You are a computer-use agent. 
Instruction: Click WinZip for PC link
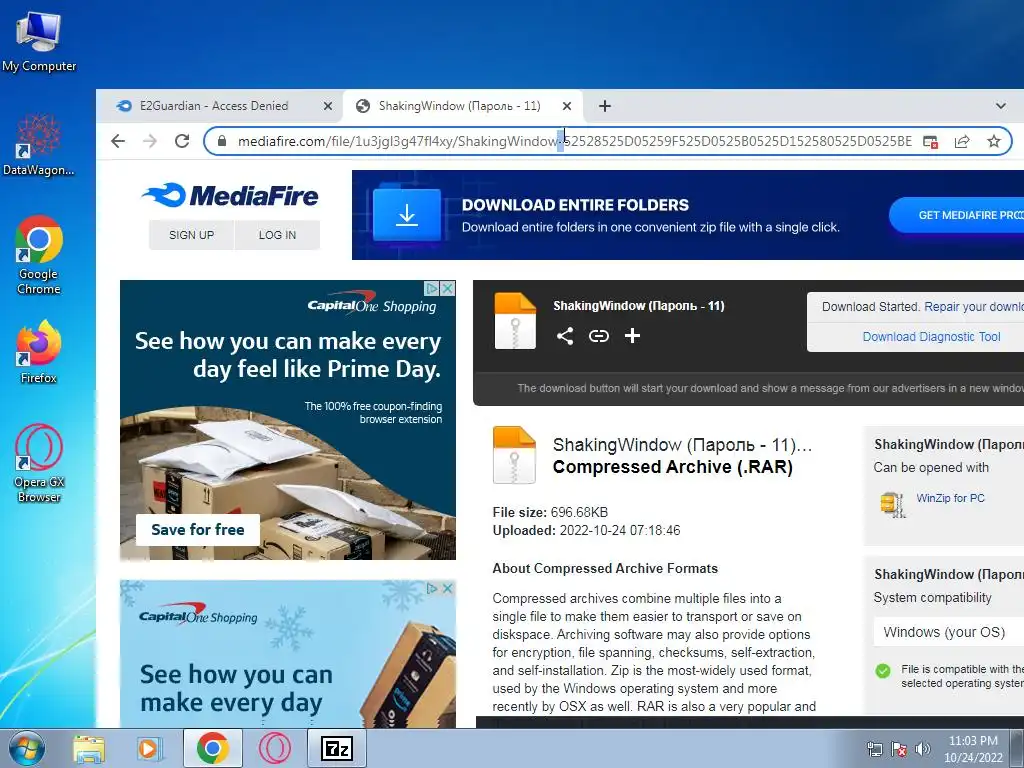click(x=950, y=498)
